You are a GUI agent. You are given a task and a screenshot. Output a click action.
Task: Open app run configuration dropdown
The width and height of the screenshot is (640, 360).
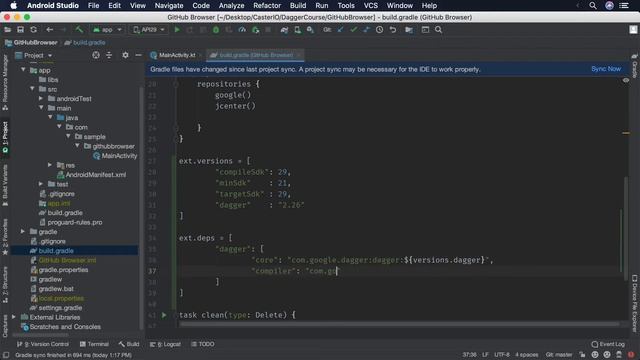tap(107, 30)
